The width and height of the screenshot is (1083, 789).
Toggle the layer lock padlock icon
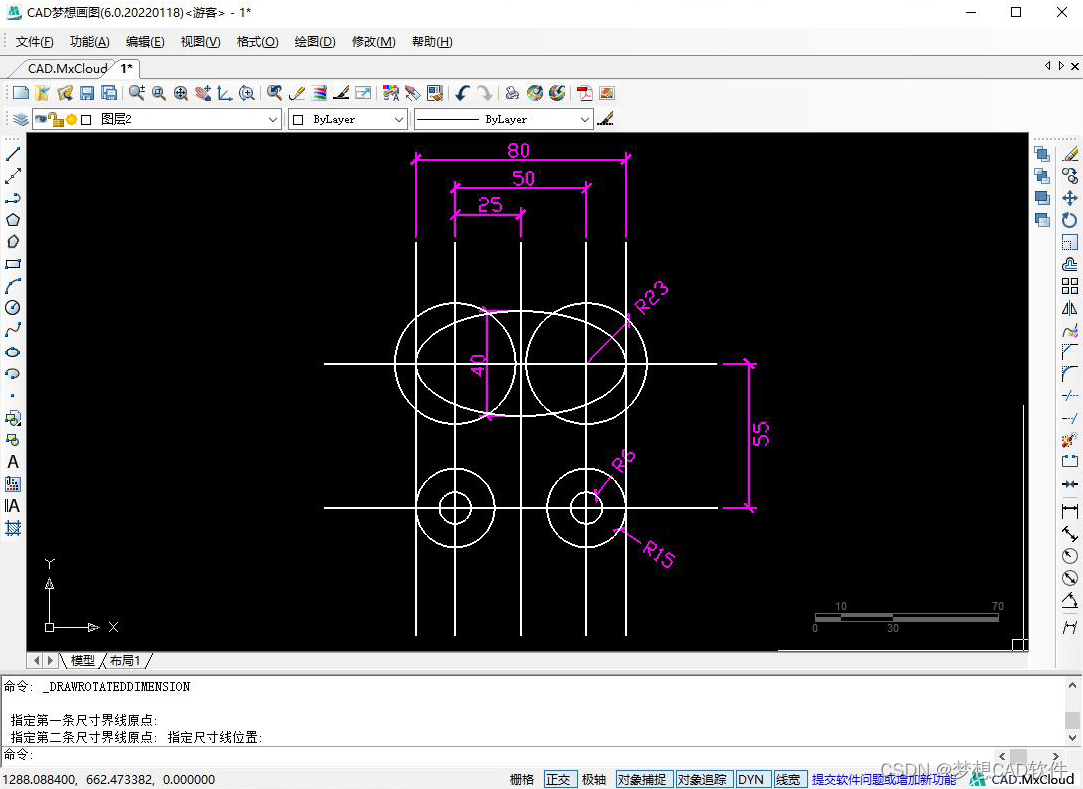pyautogui.click(x=57, y=120)
